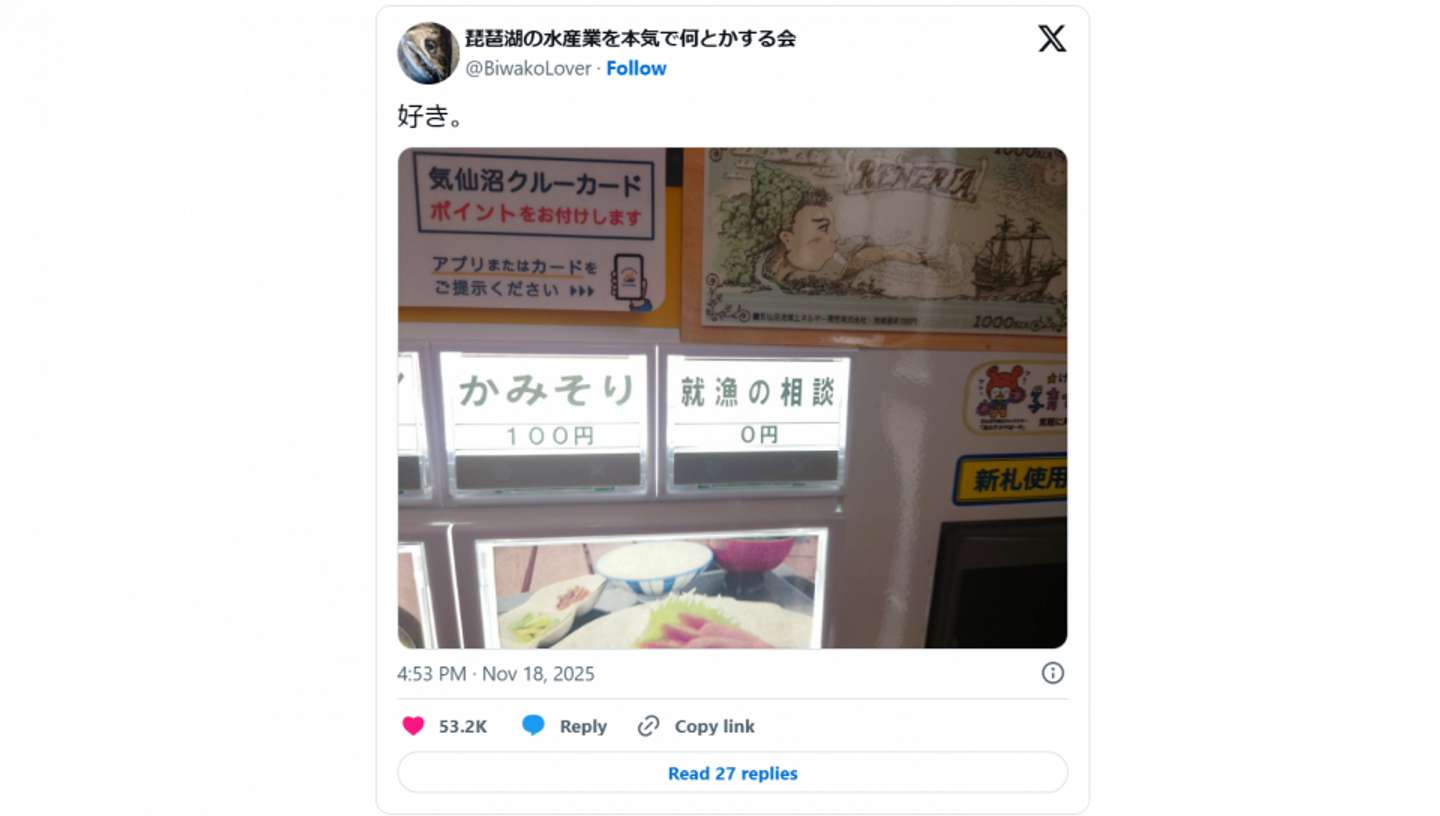Open the X logo link
The height and width of the screenshot is (816, 1440).
click(x=1051, y=39)
